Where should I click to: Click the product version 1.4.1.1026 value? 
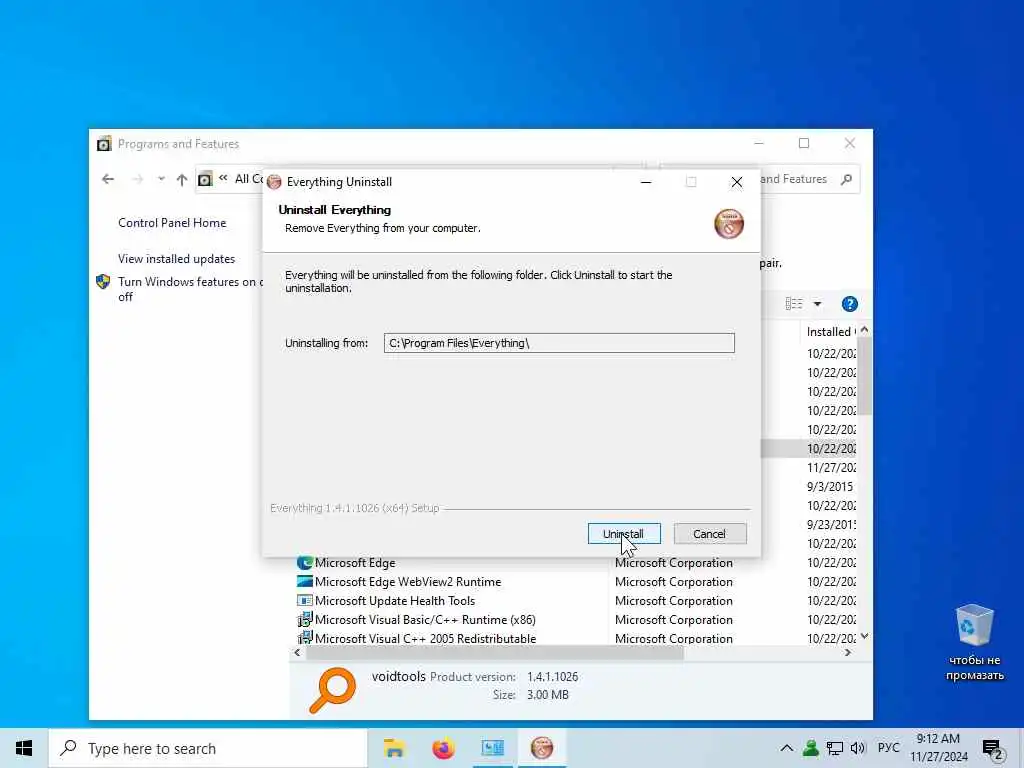pyautogui.click(x=552, y=677)
